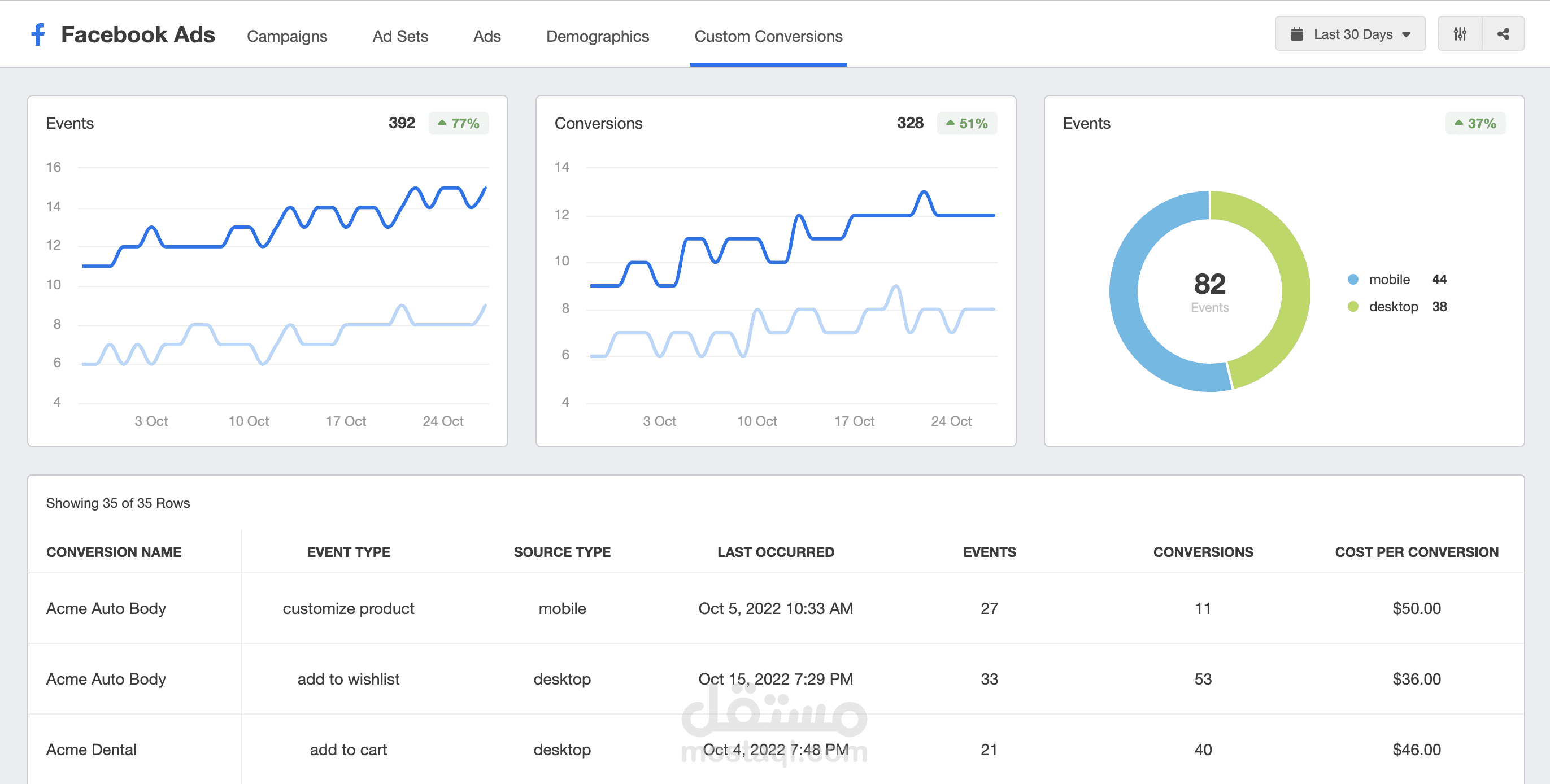Switch to the Ad Sets tab
Viewport: 1550px width, 784px height.
pyautogui.click(x=400, y=36)
